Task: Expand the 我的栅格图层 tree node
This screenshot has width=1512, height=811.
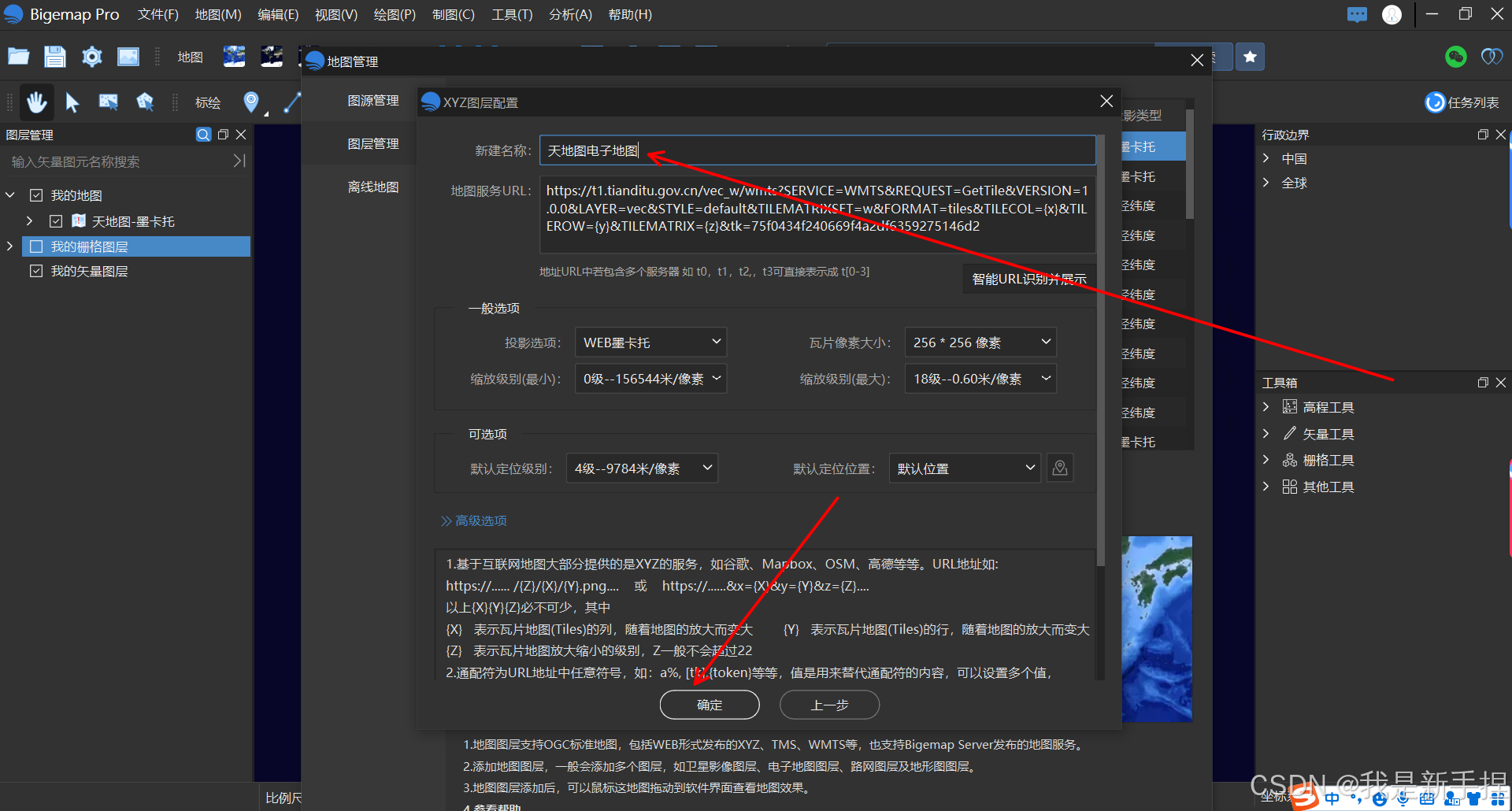Action: click(10, 246)
